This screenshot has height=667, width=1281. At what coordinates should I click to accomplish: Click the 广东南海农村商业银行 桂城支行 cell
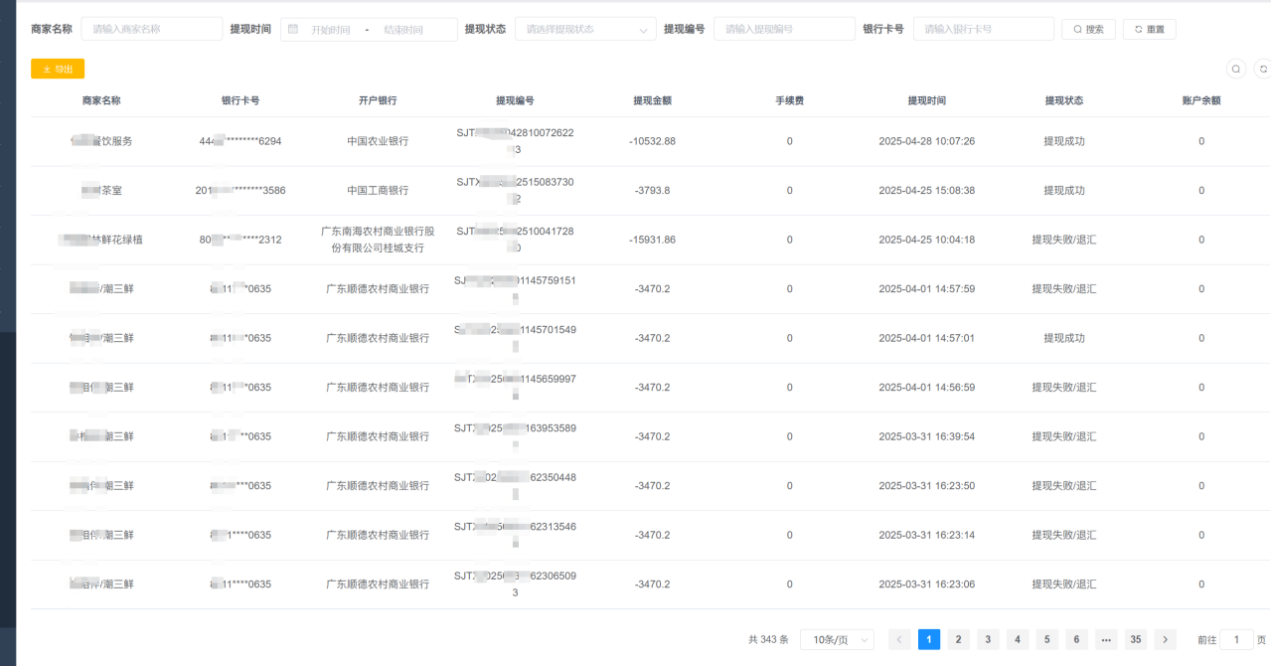pos(378,240)
